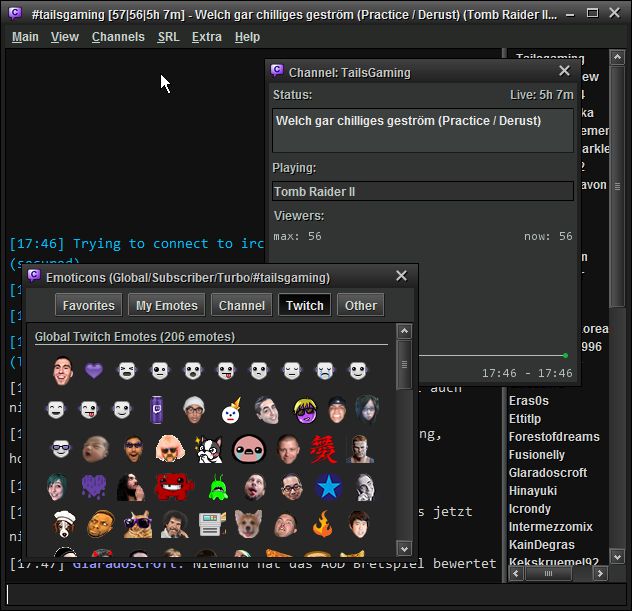This screenshot has width=632, height=611.
Task: Click the green viewer graph end point
Action: [565, 355]
